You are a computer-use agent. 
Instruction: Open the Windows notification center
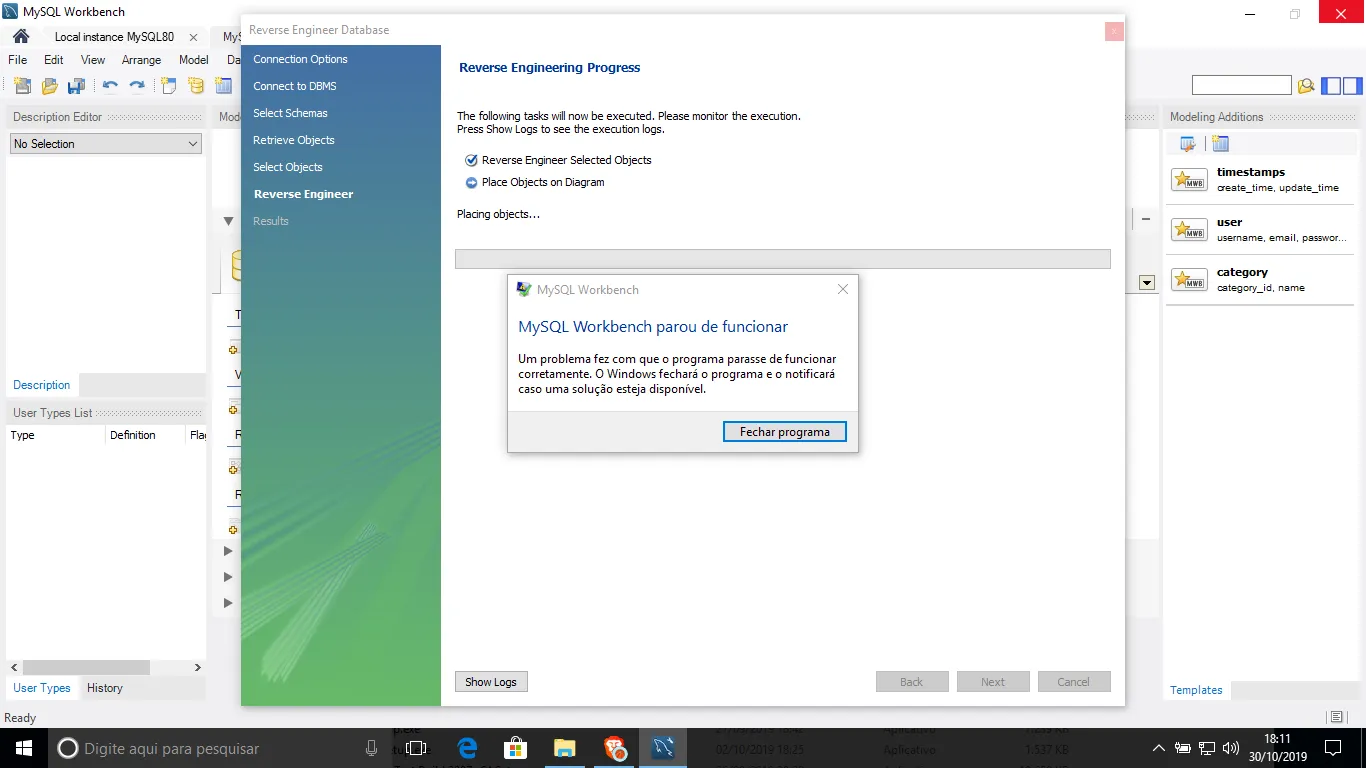[1333, 748]
